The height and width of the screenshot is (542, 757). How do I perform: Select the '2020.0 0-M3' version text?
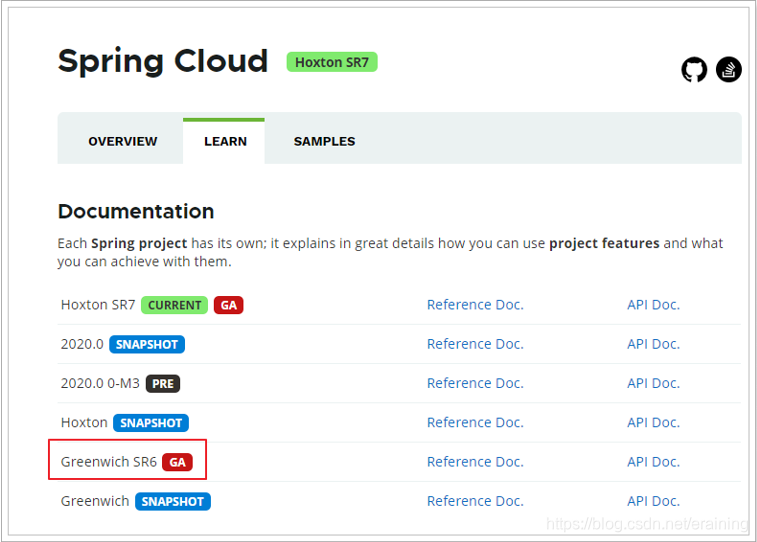coord(100,383)
